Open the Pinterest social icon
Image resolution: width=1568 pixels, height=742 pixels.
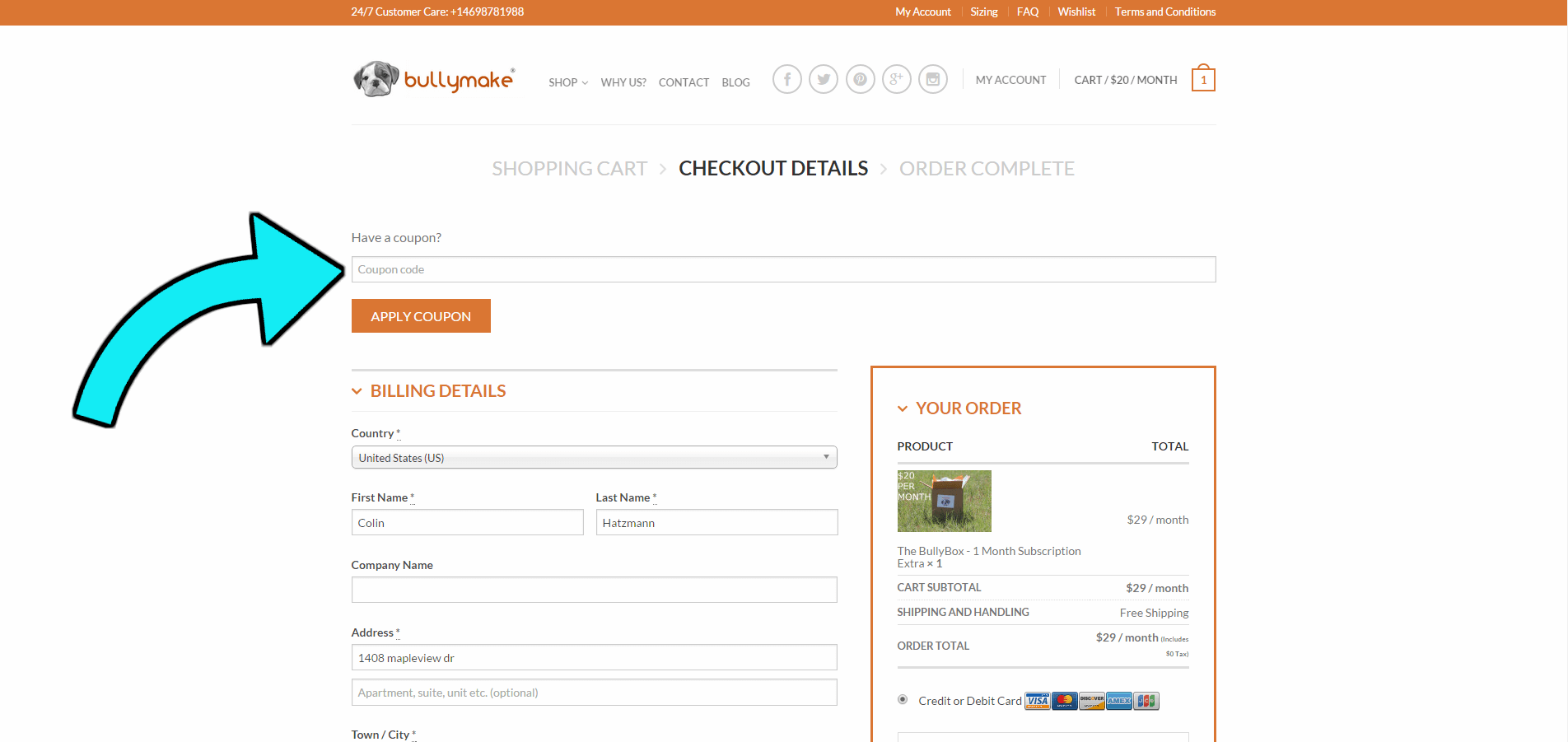861,79
